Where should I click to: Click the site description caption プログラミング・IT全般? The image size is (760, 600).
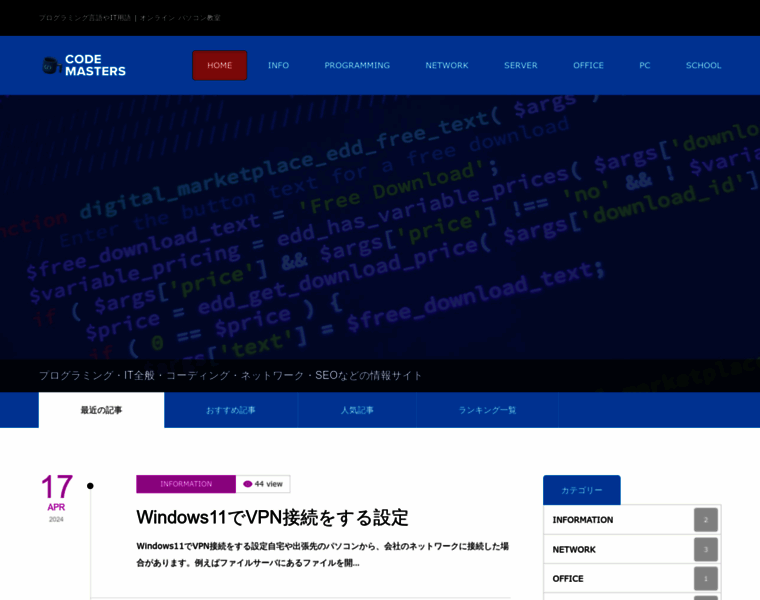[x=230, y=376]
